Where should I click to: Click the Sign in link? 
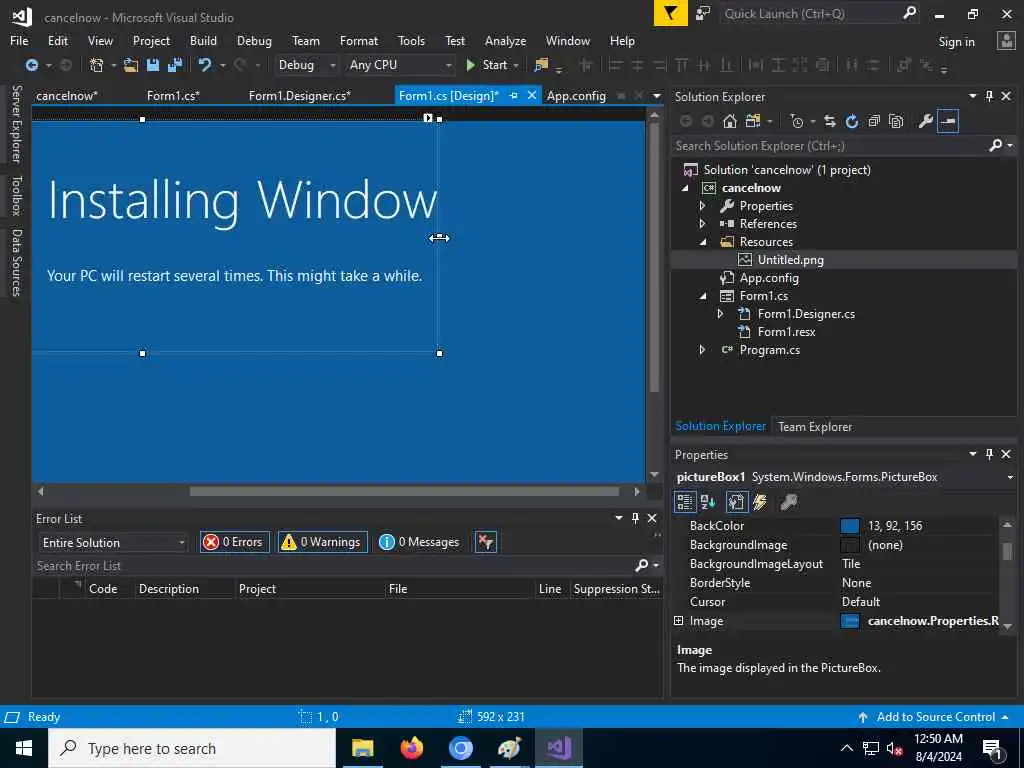[956, 42]
